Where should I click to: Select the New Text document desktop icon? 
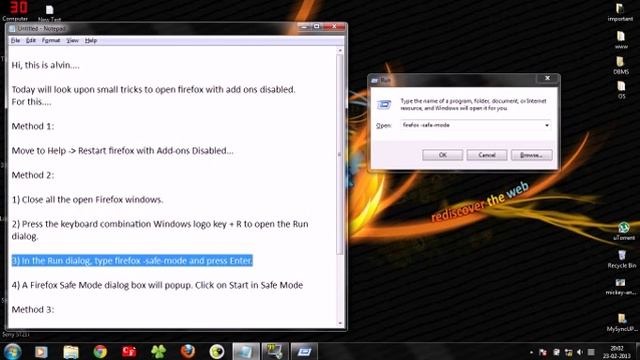coord(49,13)
